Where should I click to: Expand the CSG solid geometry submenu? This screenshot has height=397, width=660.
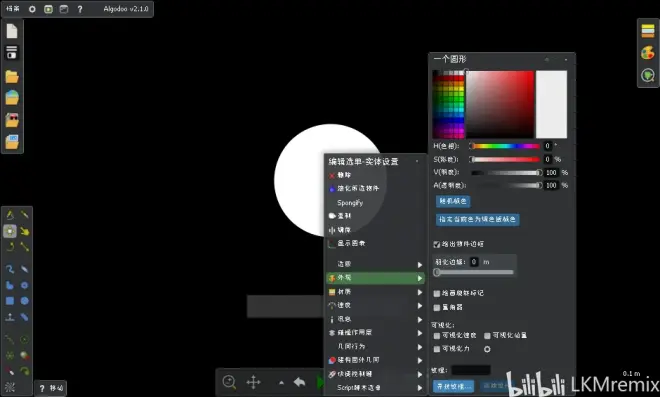[x=375, y=360]
